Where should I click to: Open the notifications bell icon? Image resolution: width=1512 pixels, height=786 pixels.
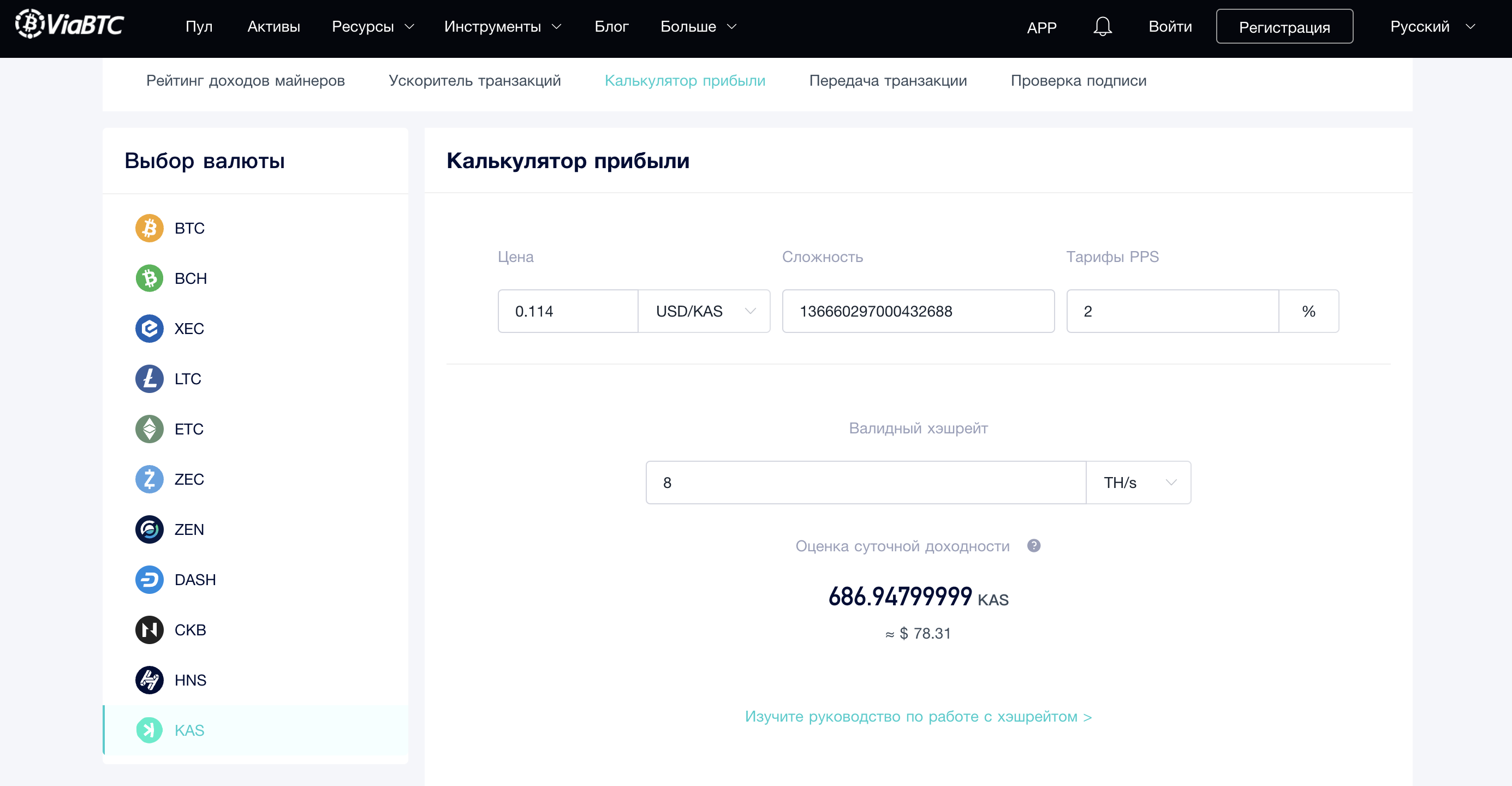point(1102,26)
